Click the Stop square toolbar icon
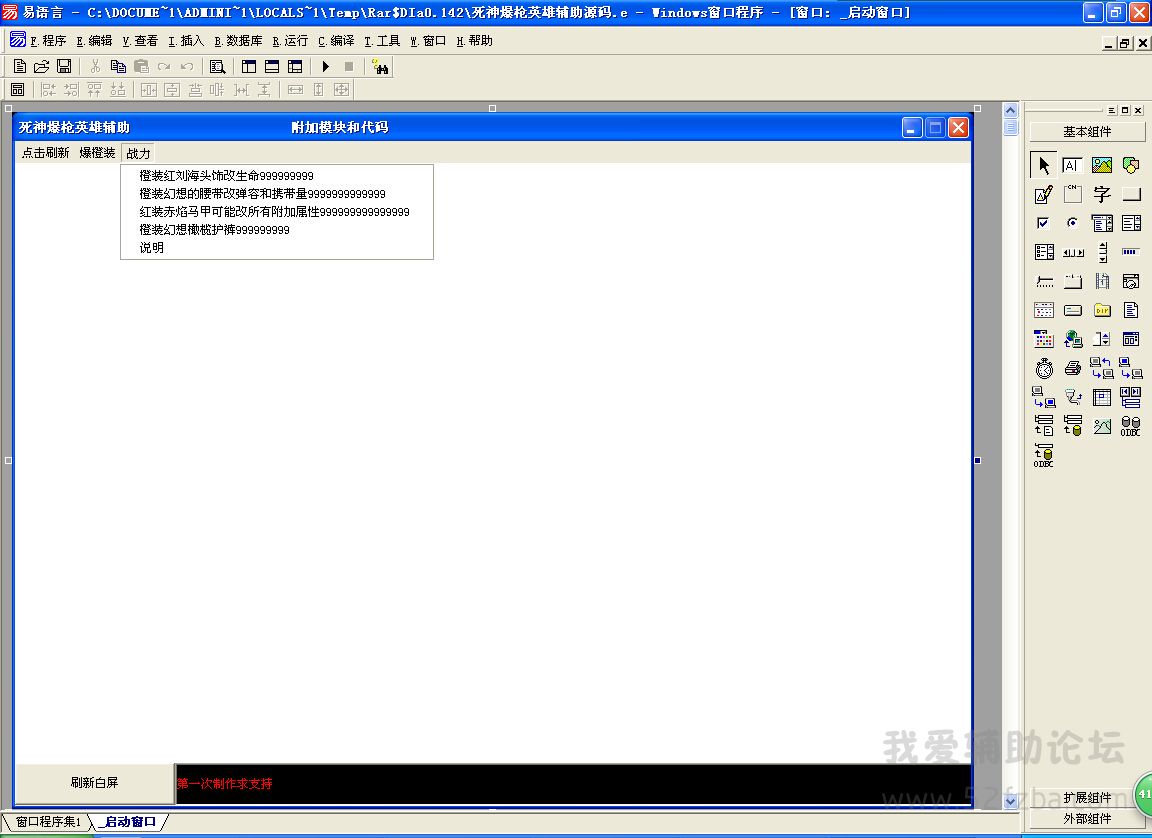 coord(349,67)
